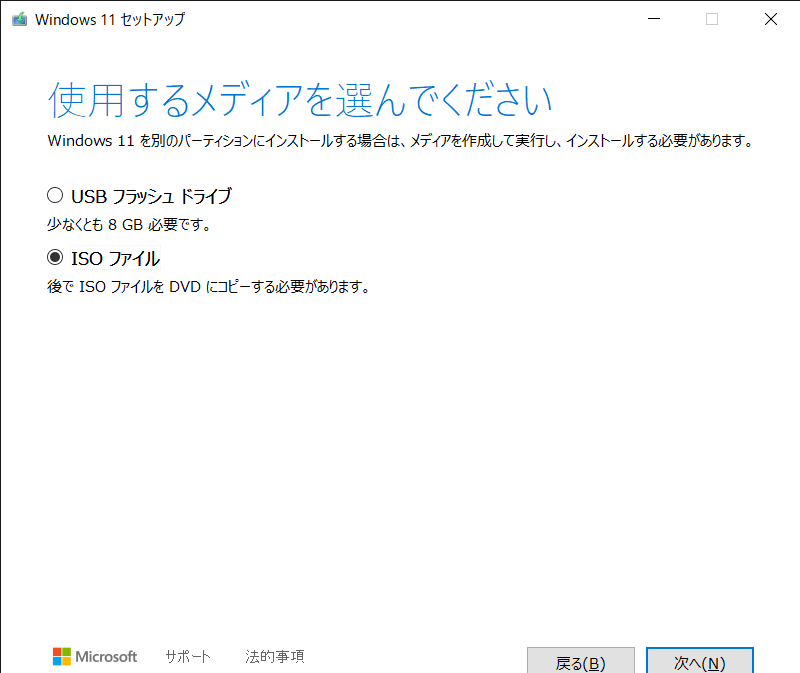This screenshot has width=800, height=673.
Task: Click the ISO ファイル label text
Action: 115,258
